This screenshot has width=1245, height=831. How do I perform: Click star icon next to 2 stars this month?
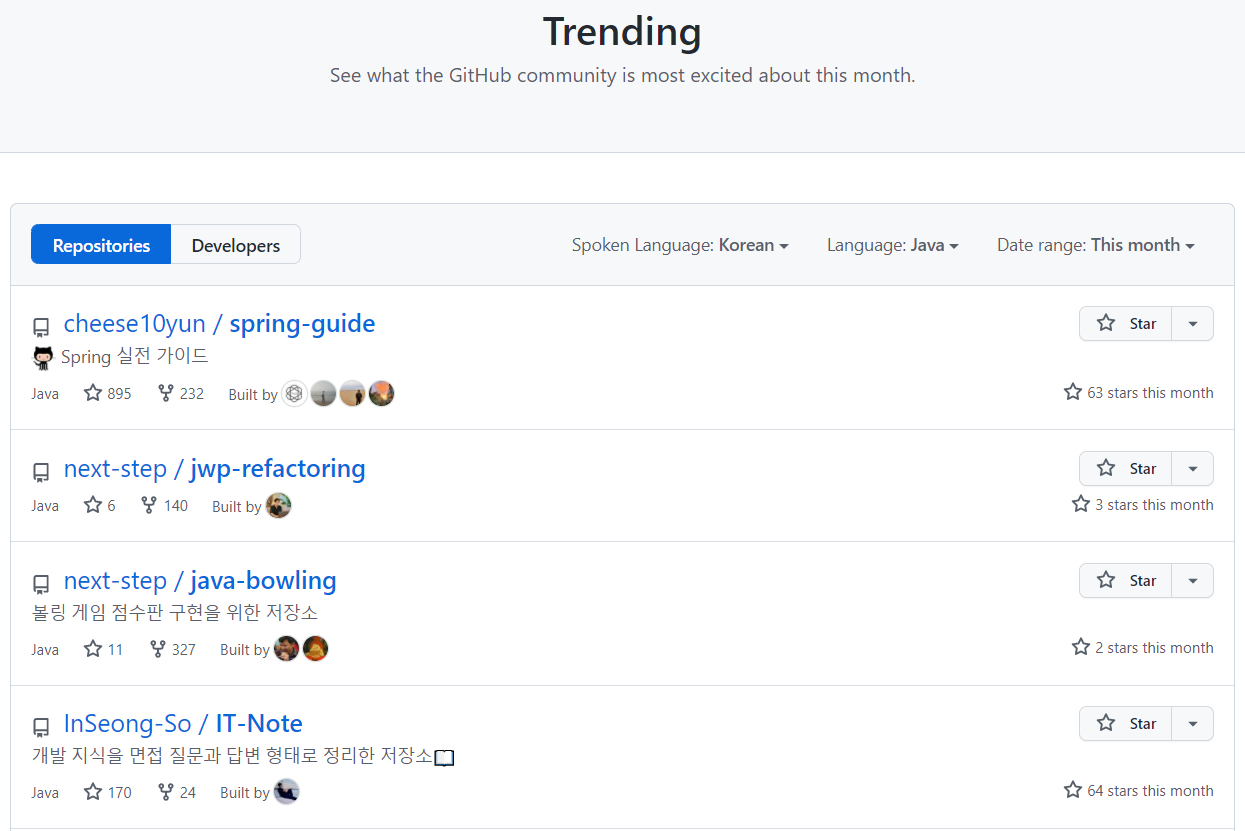click(1081, 647)
